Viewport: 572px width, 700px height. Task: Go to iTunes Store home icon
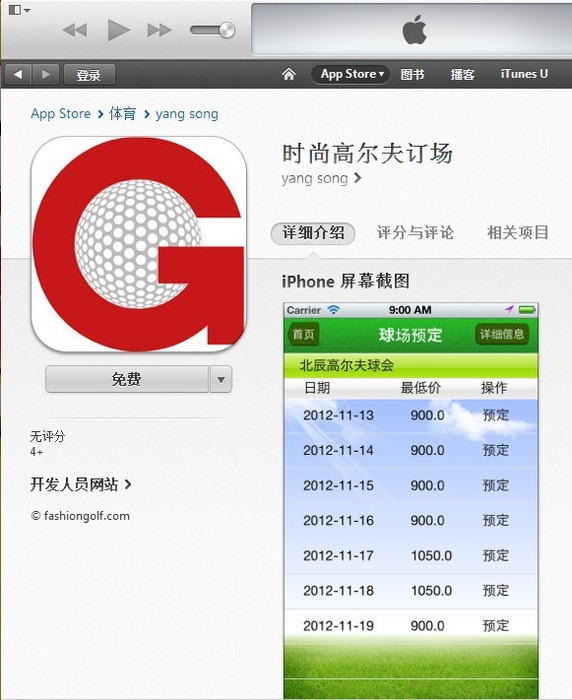coord(289,74)
